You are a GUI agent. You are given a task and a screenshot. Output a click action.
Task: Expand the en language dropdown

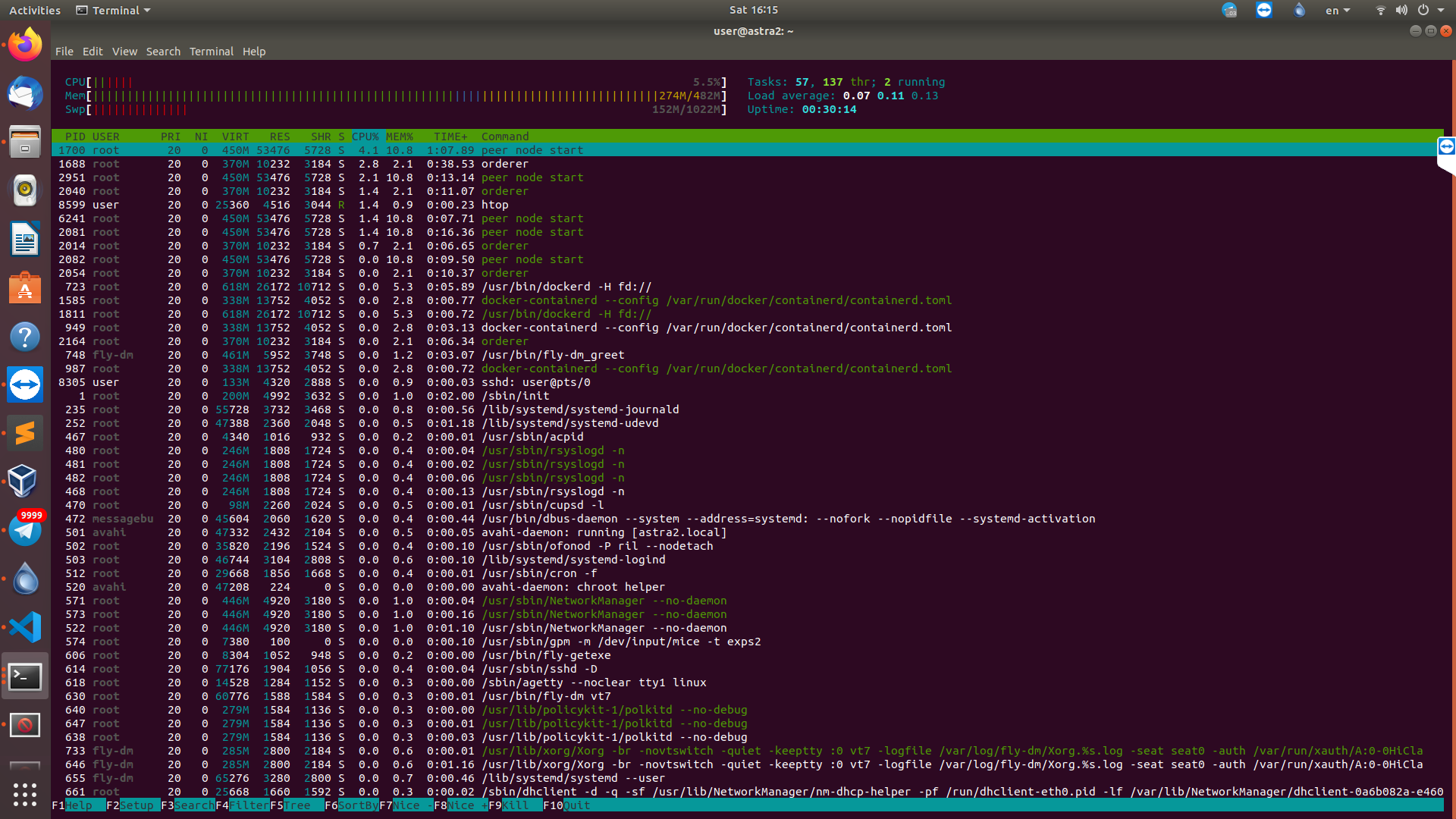(1338, 11)
